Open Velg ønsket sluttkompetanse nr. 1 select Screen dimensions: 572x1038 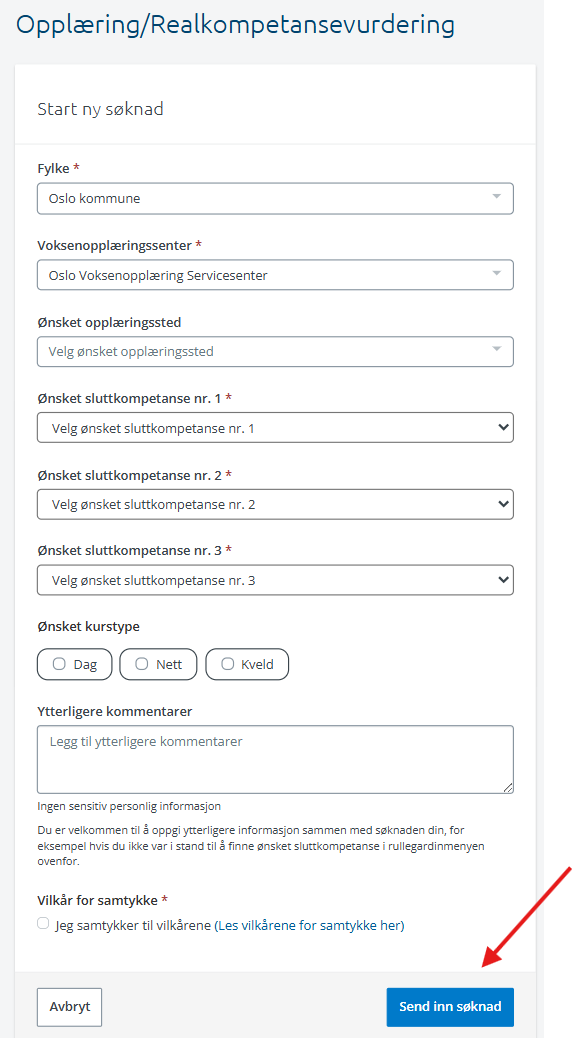[x=275, y=428]
